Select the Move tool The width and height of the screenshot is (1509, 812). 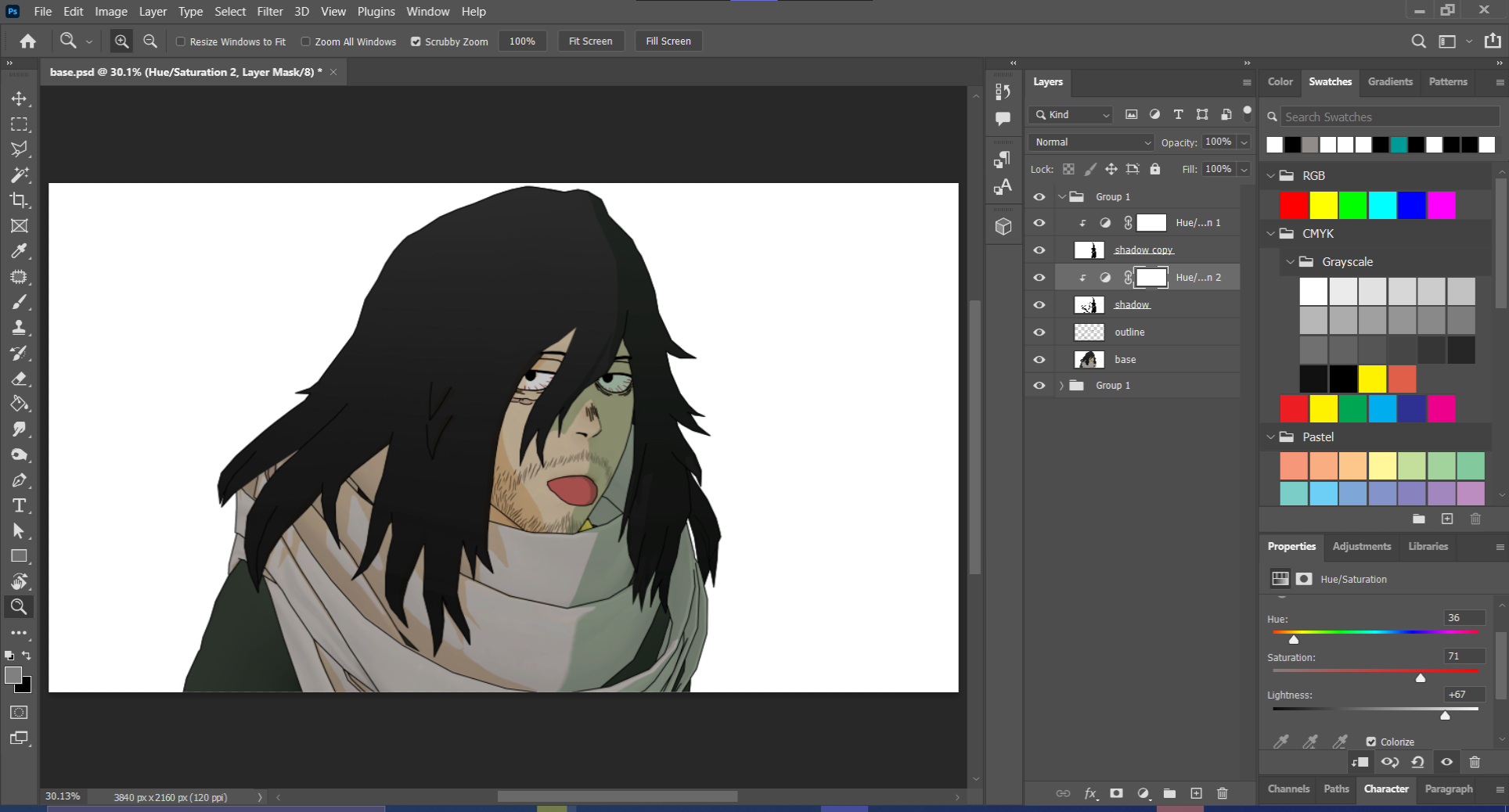(19, 99)
